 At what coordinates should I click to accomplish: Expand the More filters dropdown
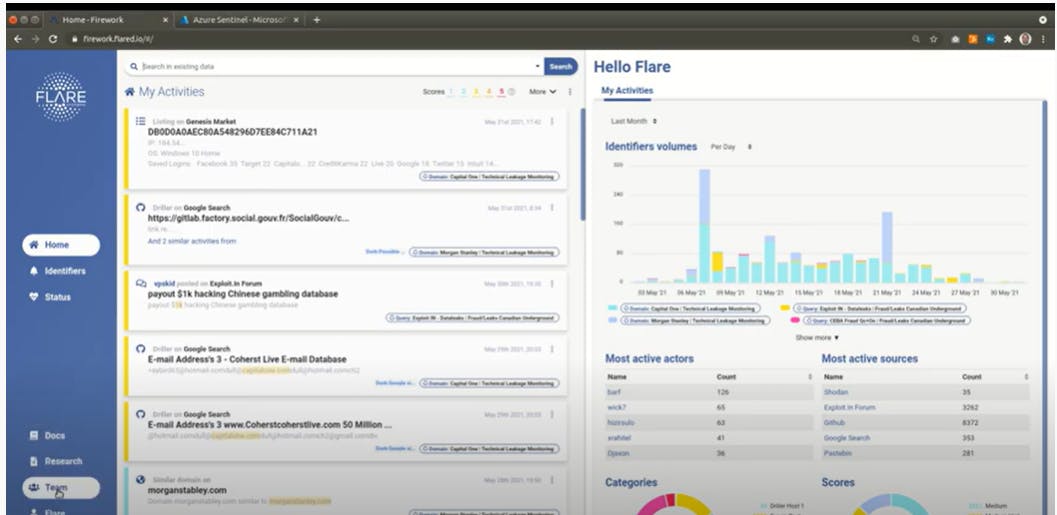point(543,92)
